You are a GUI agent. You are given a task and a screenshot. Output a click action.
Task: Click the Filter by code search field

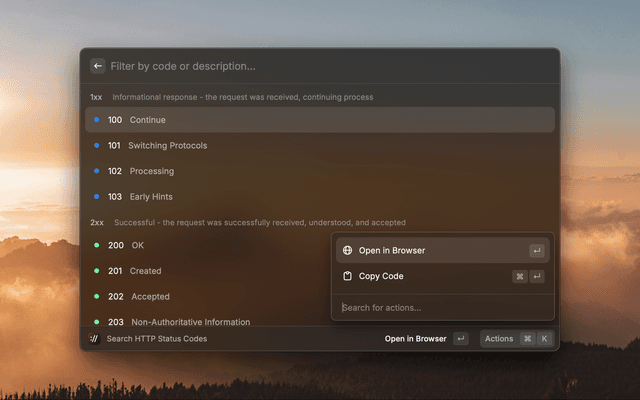click(320, 66)
